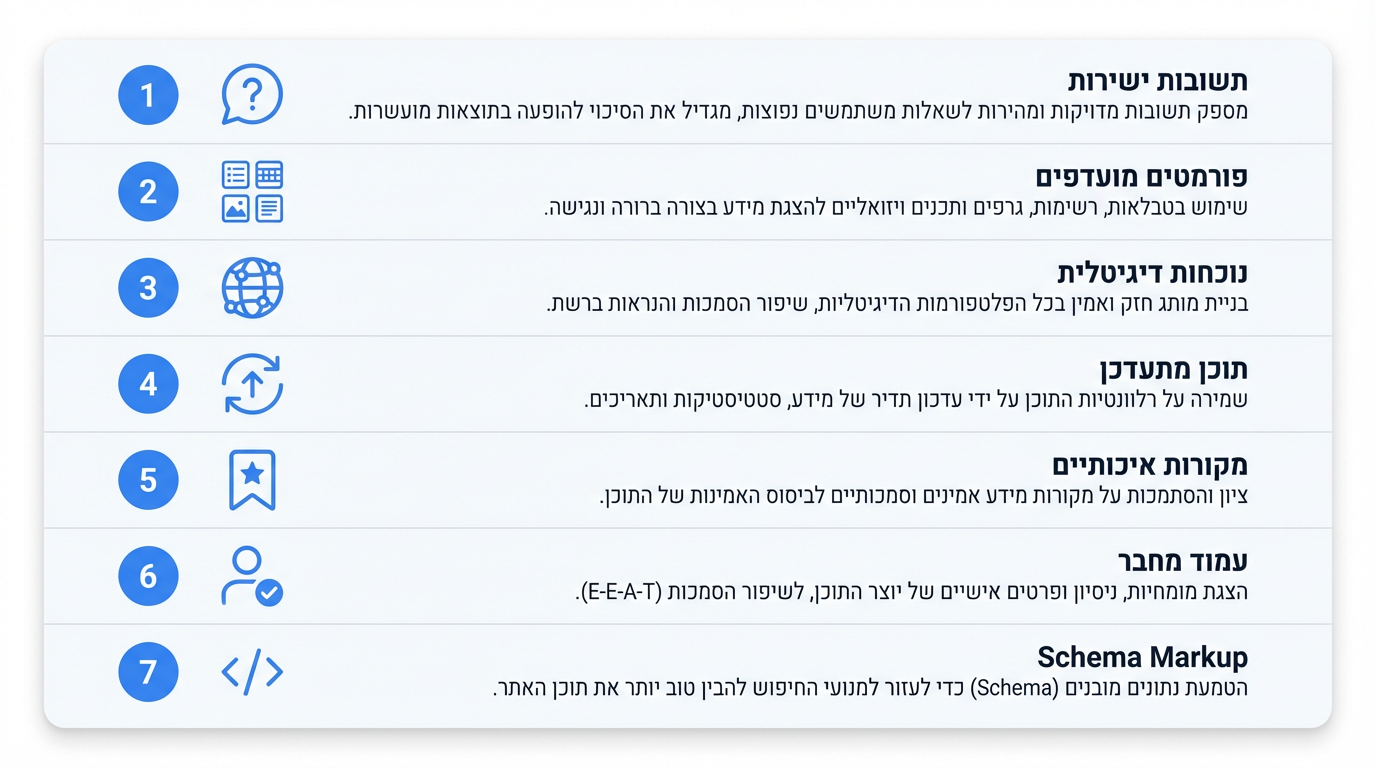Click the code brackets icon
Viewport: 1376px width, 768px height.
(252, 672)
